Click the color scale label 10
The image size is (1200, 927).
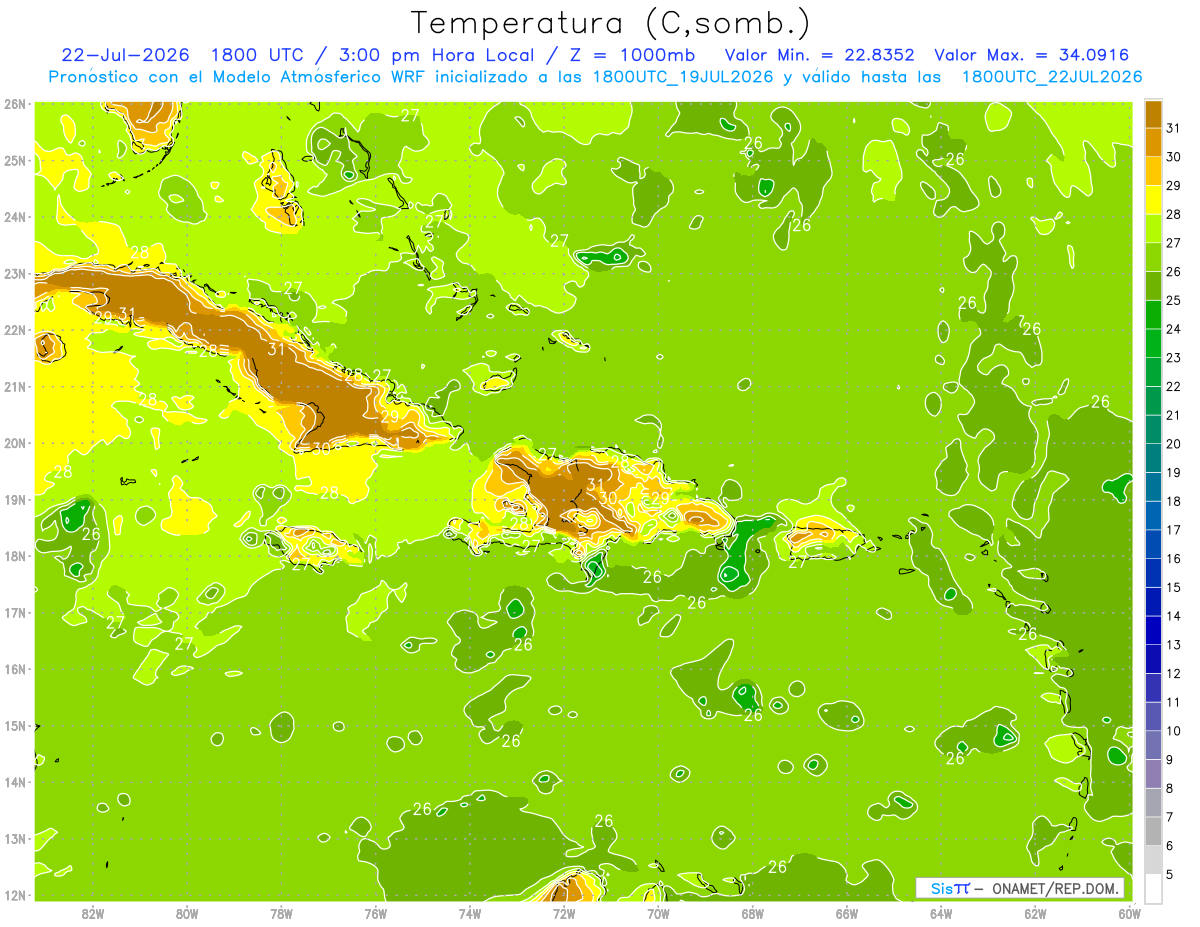[x=1172, y=730]
